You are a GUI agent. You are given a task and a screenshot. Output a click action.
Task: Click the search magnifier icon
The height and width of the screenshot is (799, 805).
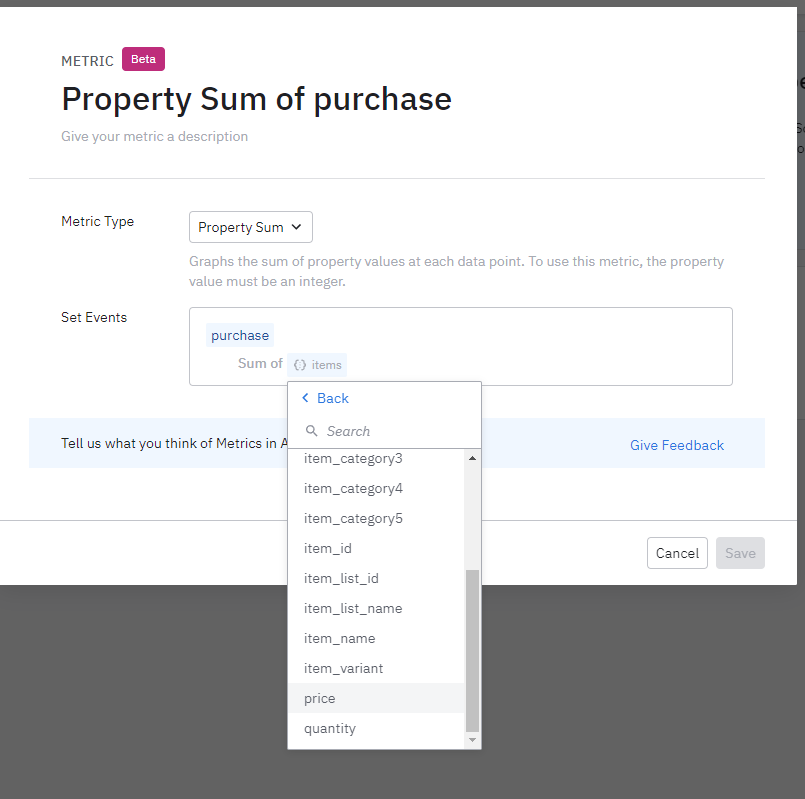[x=312, y=431]
